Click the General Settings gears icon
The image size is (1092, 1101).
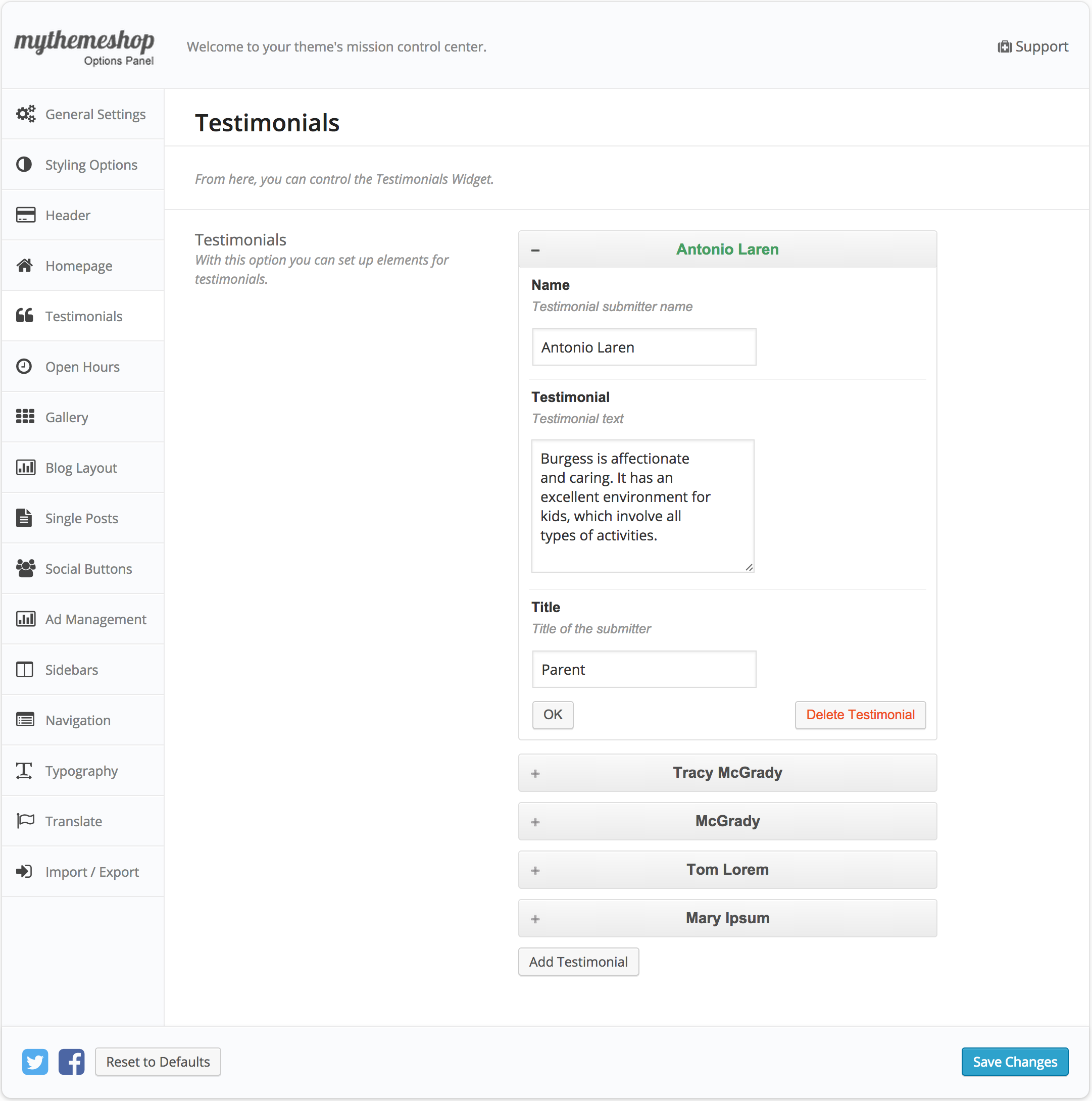[25, 114]
